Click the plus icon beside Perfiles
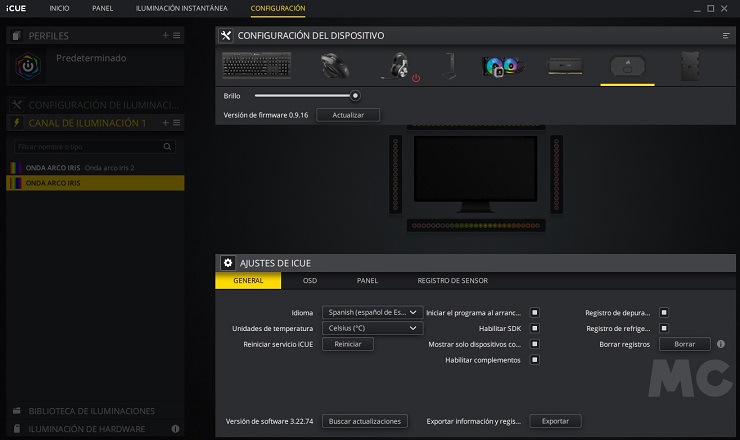740x440 pixels. (x=166, y=36)
